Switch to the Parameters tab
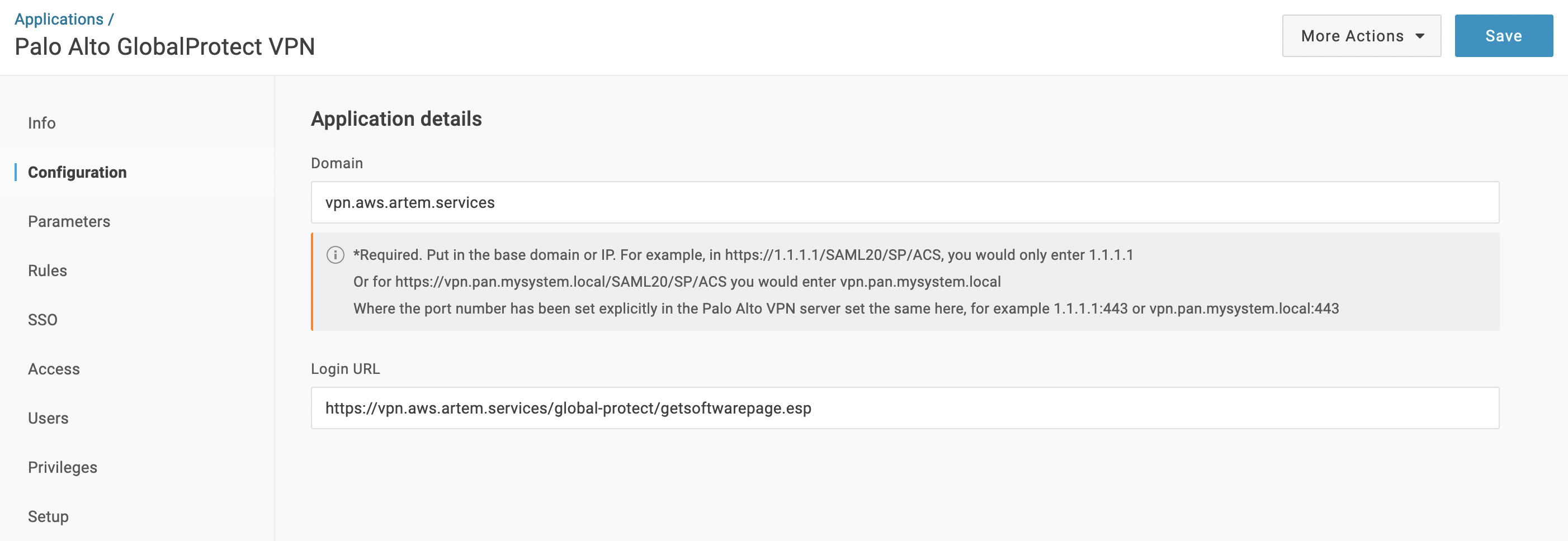This screenshot has width=1568, height=541. click(69, 221)
